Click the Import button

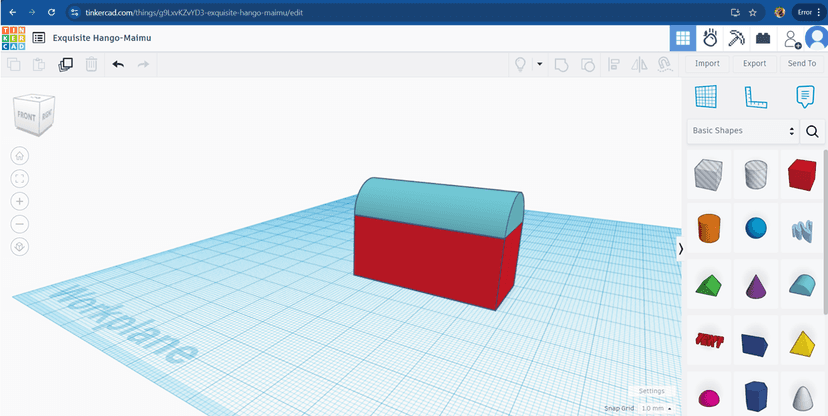click(707, 64)
